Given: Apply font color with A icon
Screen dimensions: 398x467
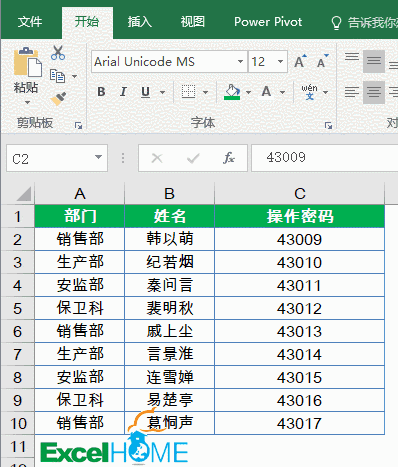Looking at the screenshot, I should coord(266,91).
